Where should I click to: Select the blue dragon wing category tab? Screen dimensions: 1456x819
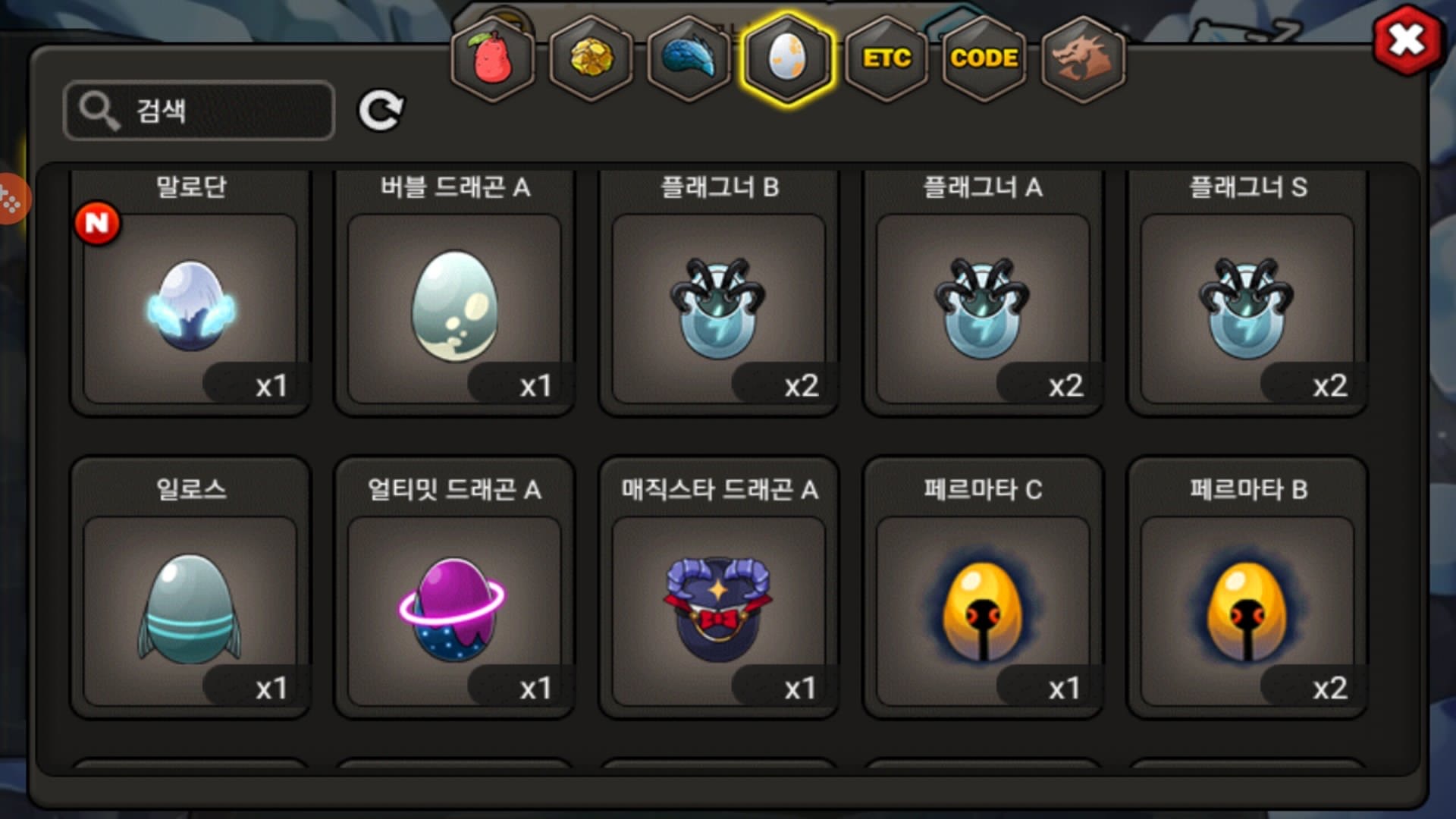pyautogui.click(x=689, y=58)
